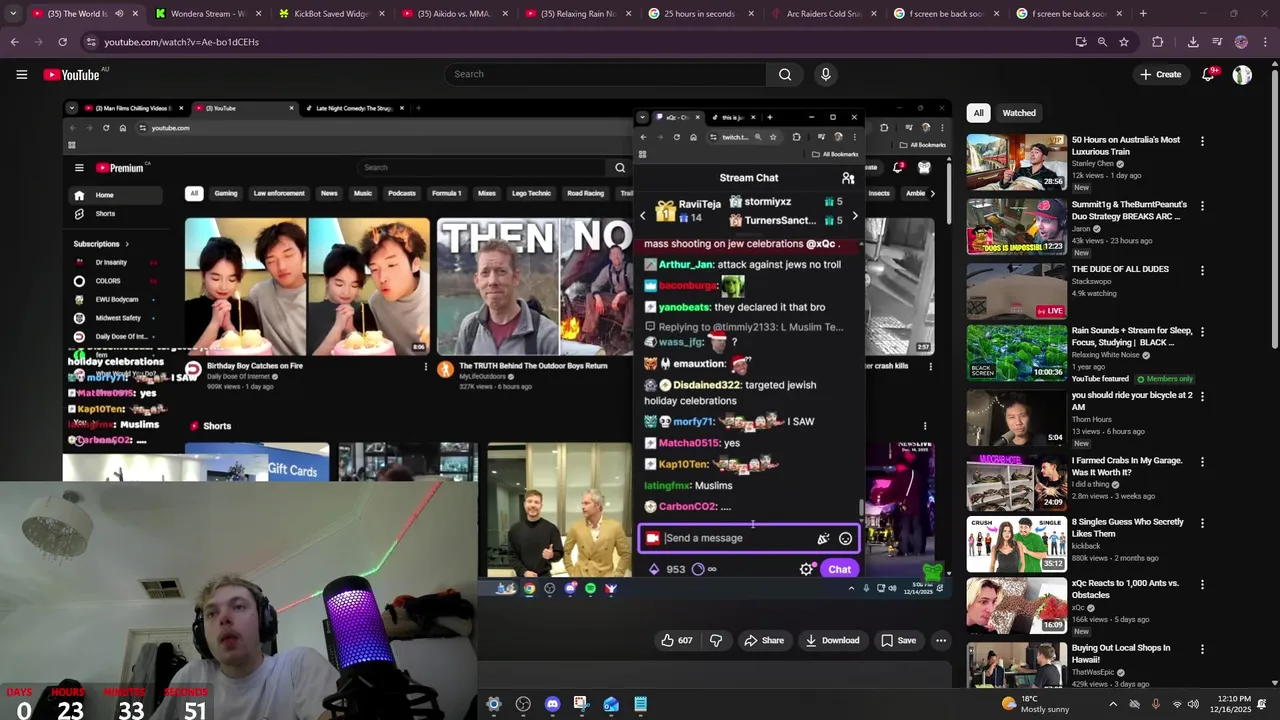Screen dimensions: 1280x720
Task: Start voice search with the microphone icon
Action: pyautogui.click(x=825, y=74)
